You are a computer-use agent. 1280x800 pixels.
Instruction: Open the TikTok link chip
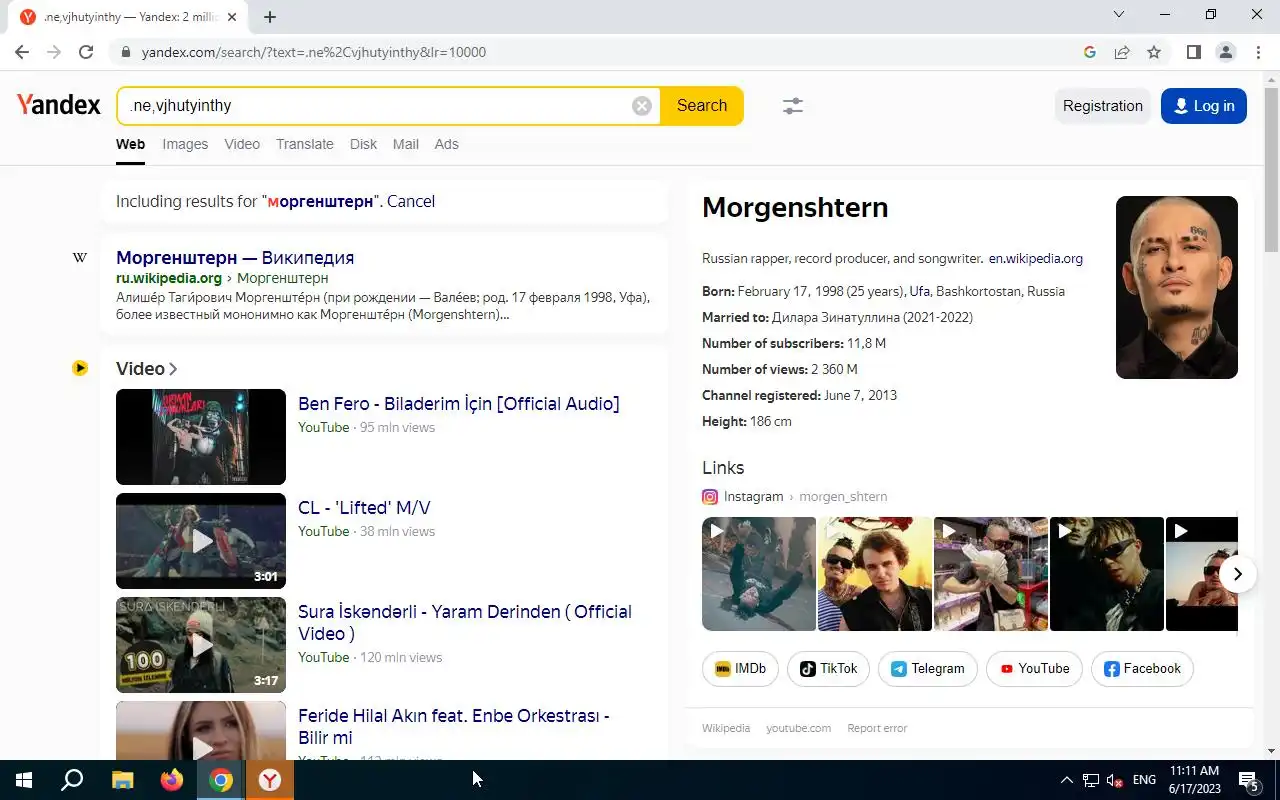[x=828, y=669]
